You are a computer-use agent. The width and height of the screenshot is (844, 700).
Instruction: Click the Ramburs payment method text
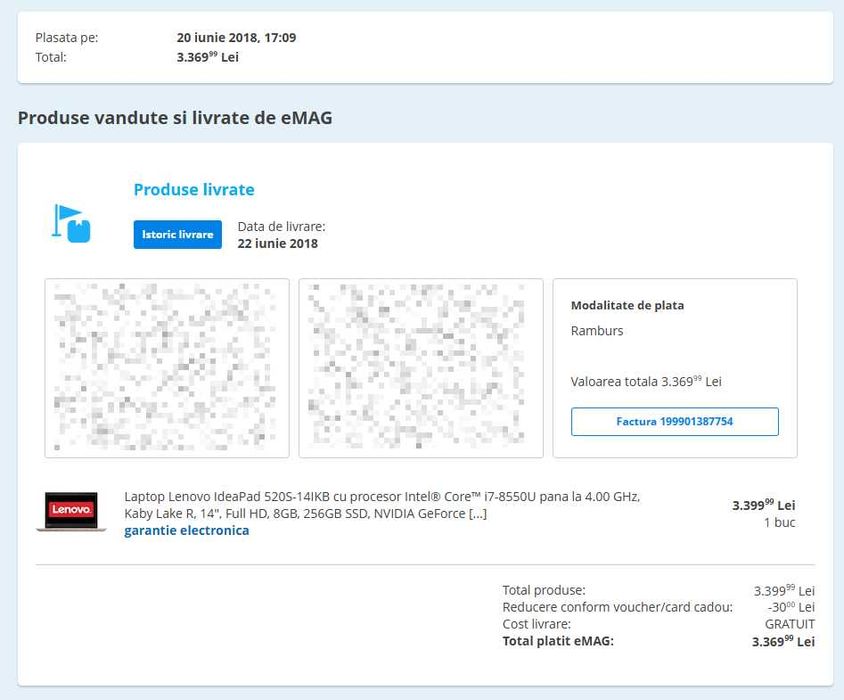[597, 331]
